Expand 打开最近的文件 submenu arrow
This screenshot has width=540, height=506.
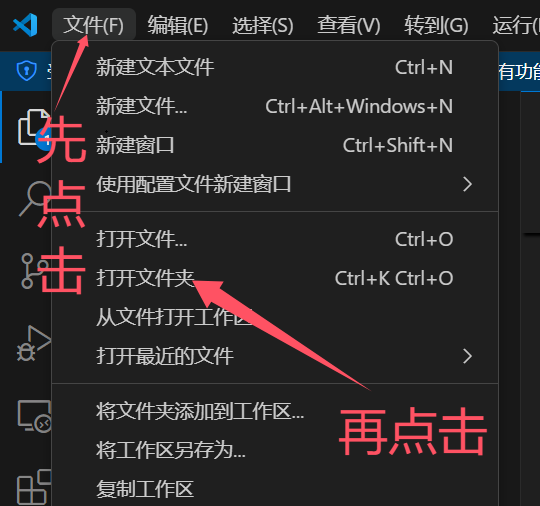(x=467, y=356)
